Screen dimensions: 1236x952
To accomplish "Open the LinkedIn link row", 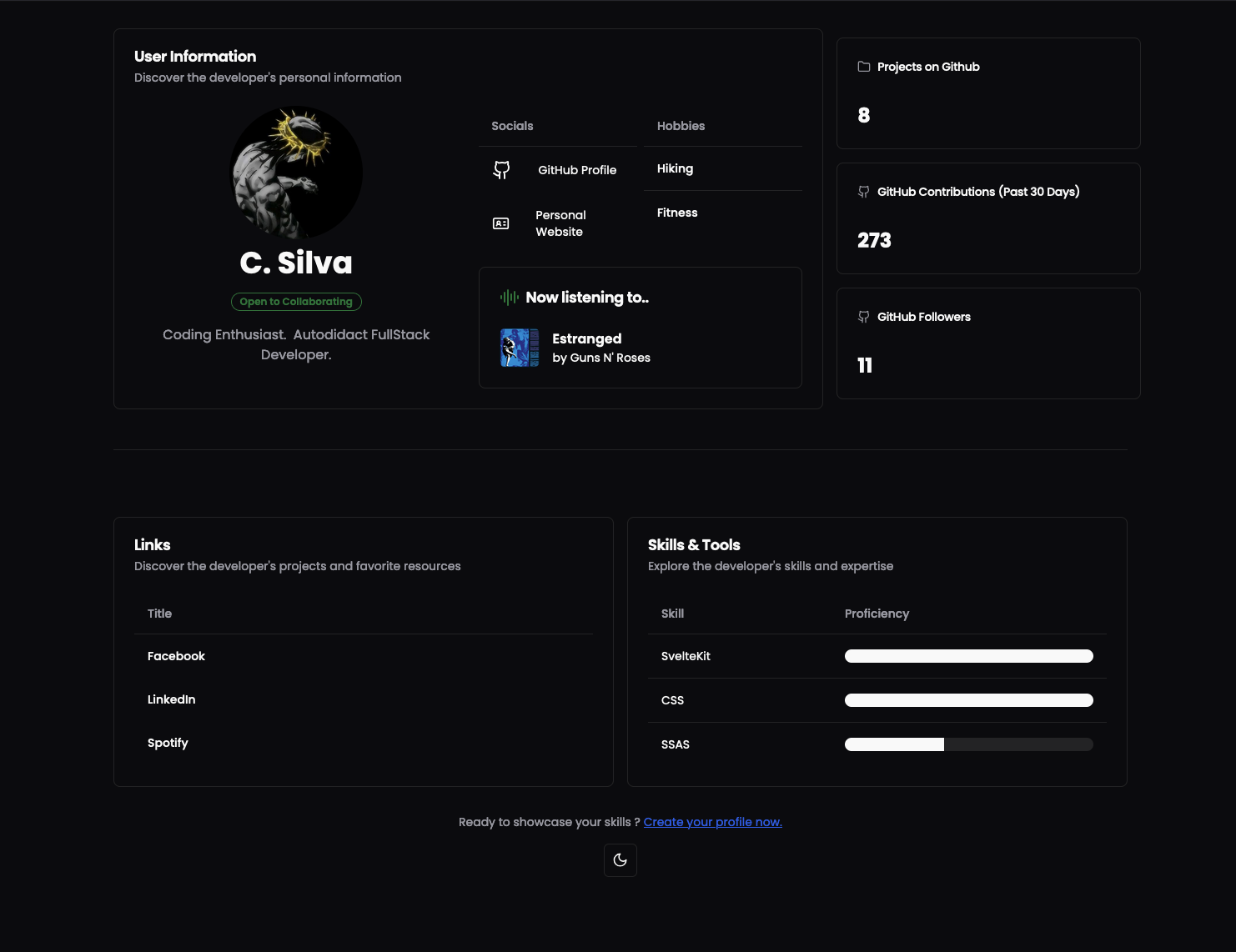I will point(364,699).
